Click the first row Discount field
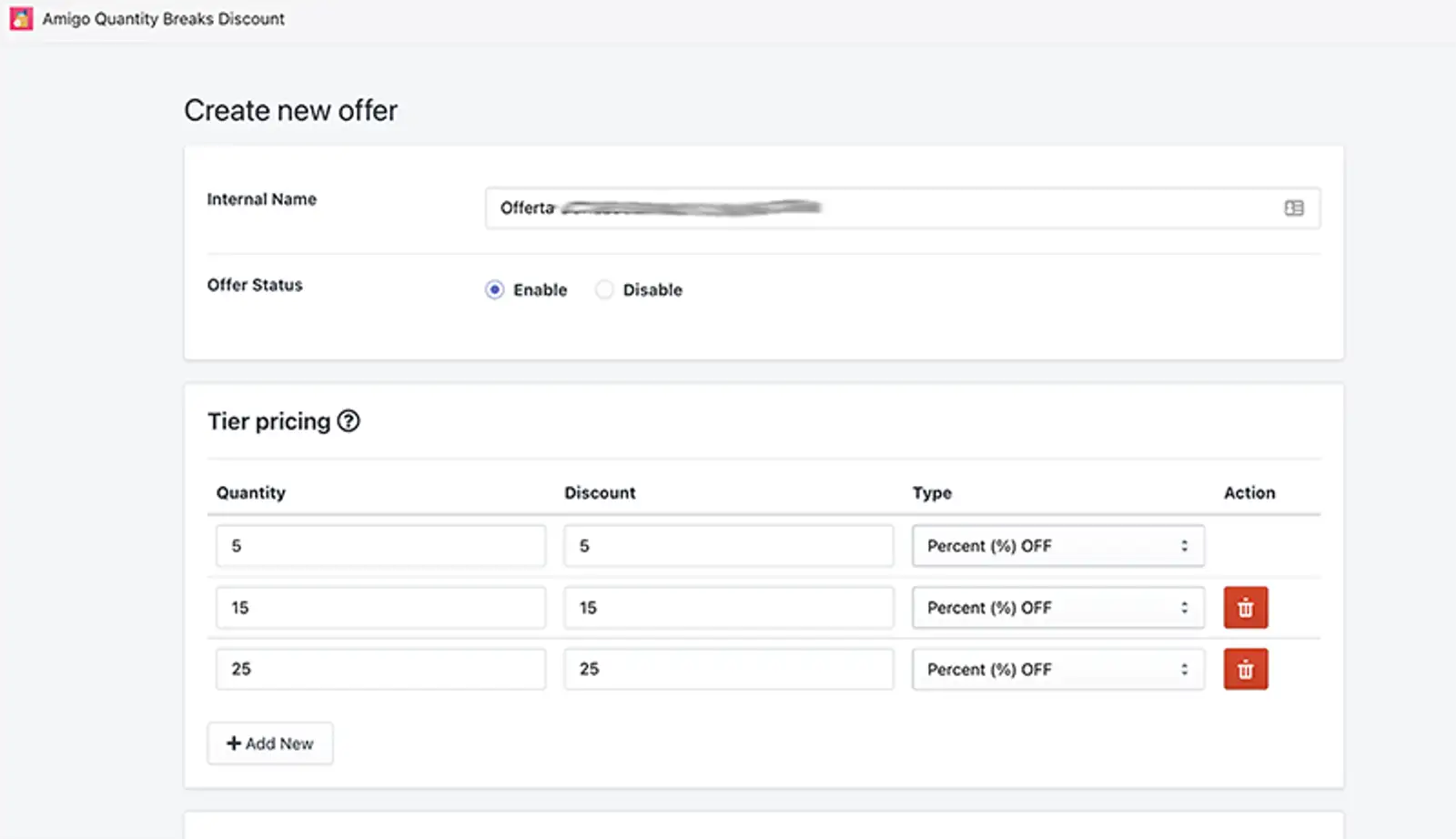Viewport: 1456px width, 839px height. pos(728,546)
